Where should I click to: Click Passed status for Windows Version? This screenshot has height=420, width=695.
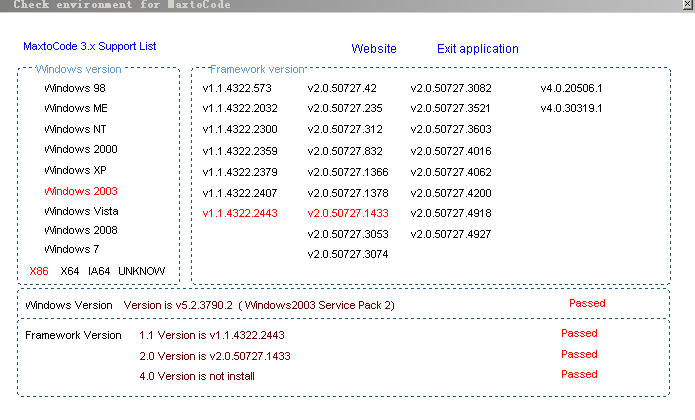[x=587, y=303]
